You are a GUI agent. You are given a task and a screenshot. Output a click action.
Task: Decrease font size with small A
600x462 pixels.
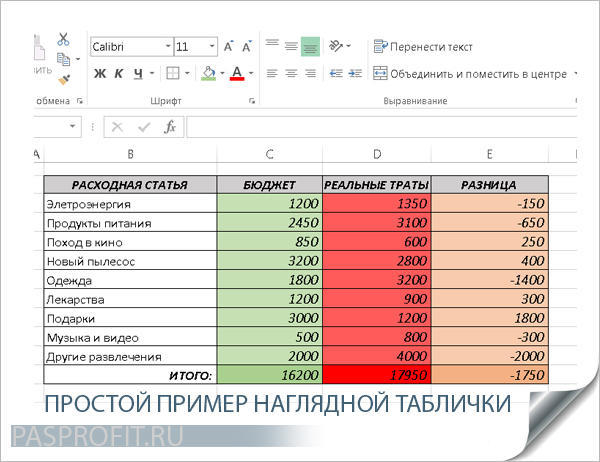(246, 47)
